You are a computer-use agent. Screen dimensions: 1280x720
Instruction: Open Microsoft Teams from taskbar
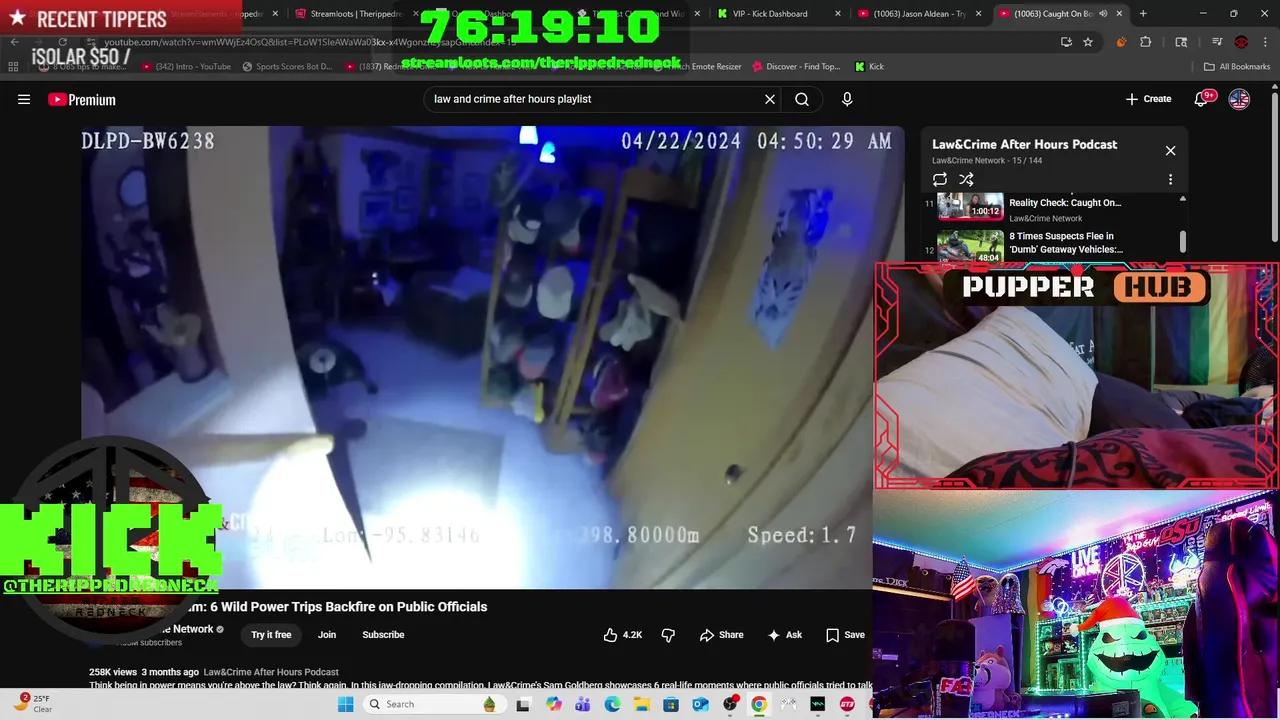point(583,704)
